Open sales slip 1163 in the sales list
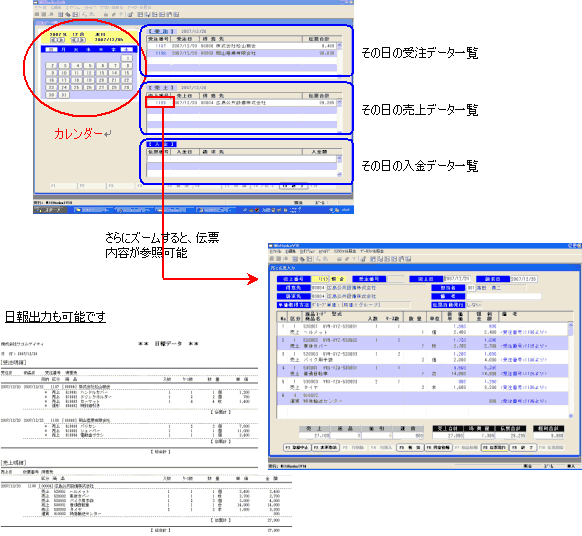582x536 pixels. click(x=160, y=102)
